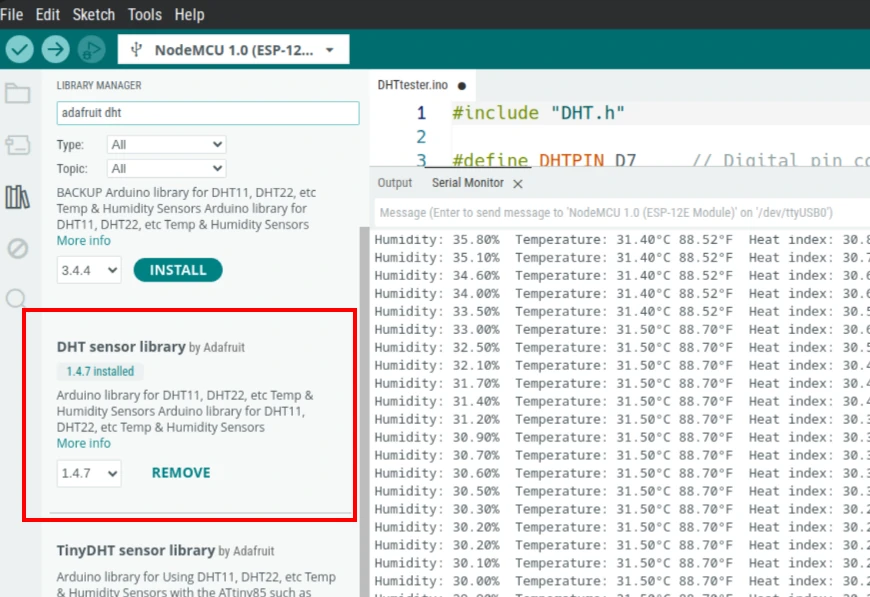
Task: Expand the Type filter dropdown
Action: pyautogui.click(x=166, y=145)
